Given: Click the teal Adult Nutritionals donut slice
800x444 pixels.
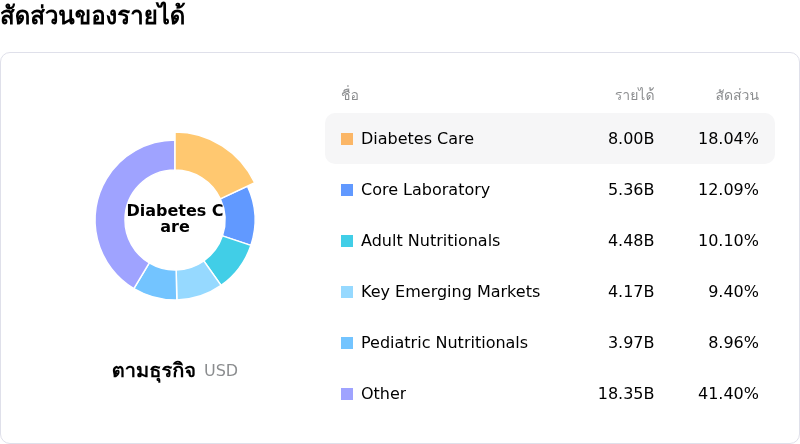Looking at the screenshot, I should pyautogui.click(x=227, y=259).
